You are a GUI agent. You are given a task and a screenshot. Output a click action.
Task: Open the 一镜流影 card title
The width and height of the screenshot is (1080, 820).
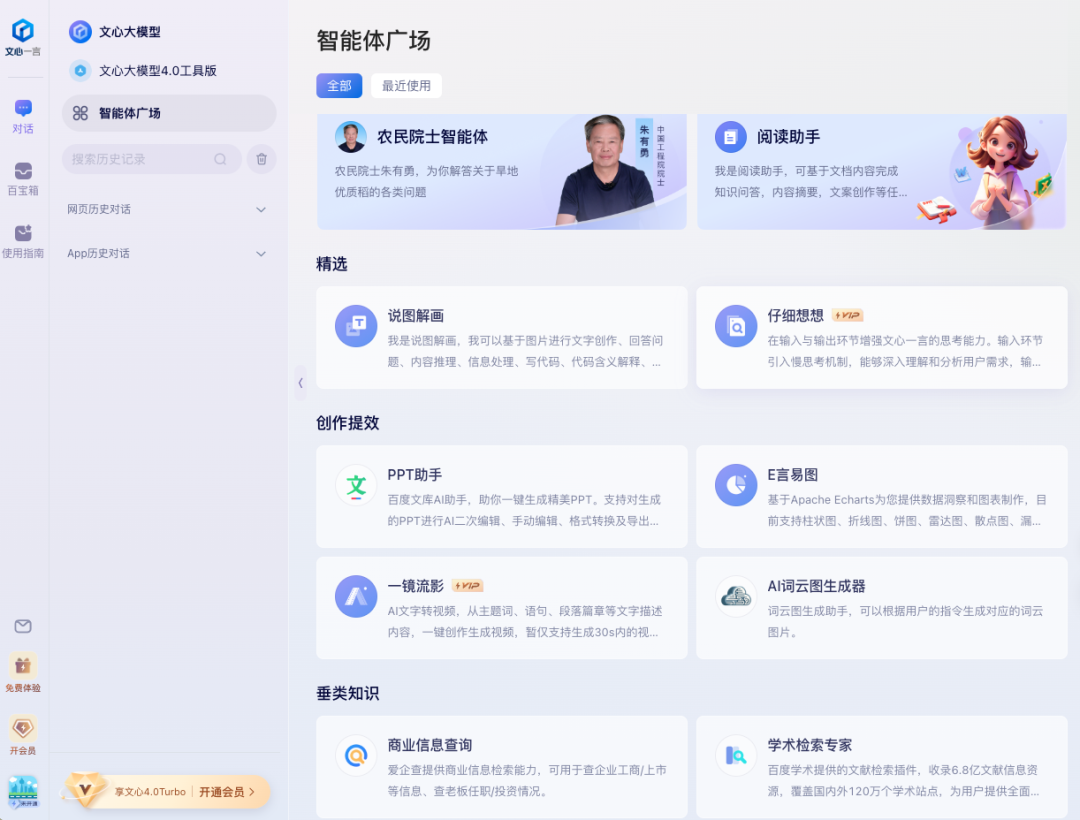pyautogui.click(x=415, y=586)
